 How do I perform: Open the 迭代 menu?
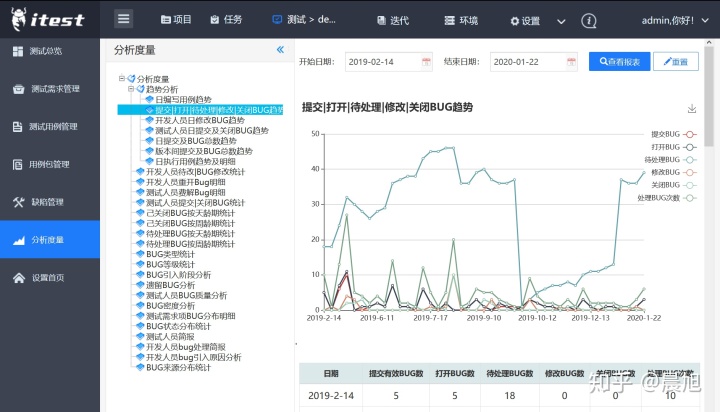tap(393, 20)
